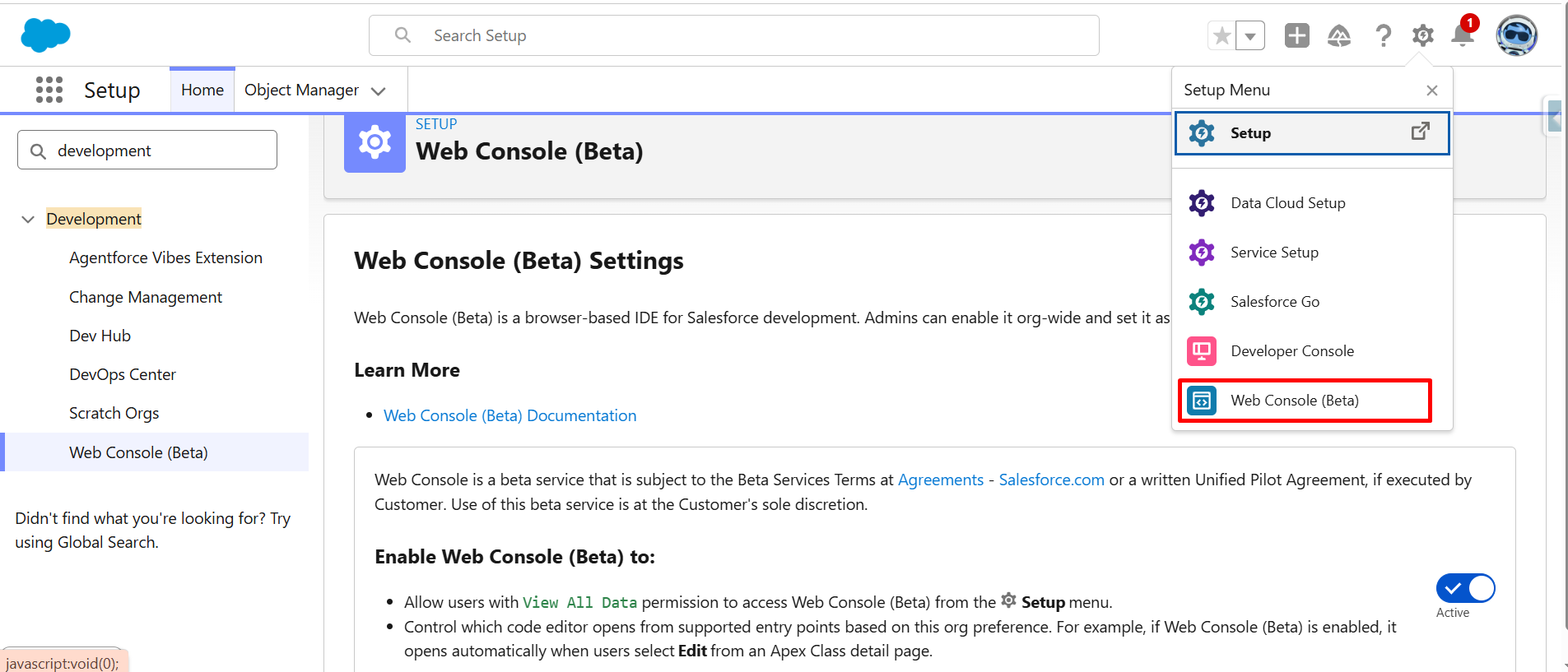
Task: Click the Data Cloud Setup icon
Action: (x=1202, y=203)
